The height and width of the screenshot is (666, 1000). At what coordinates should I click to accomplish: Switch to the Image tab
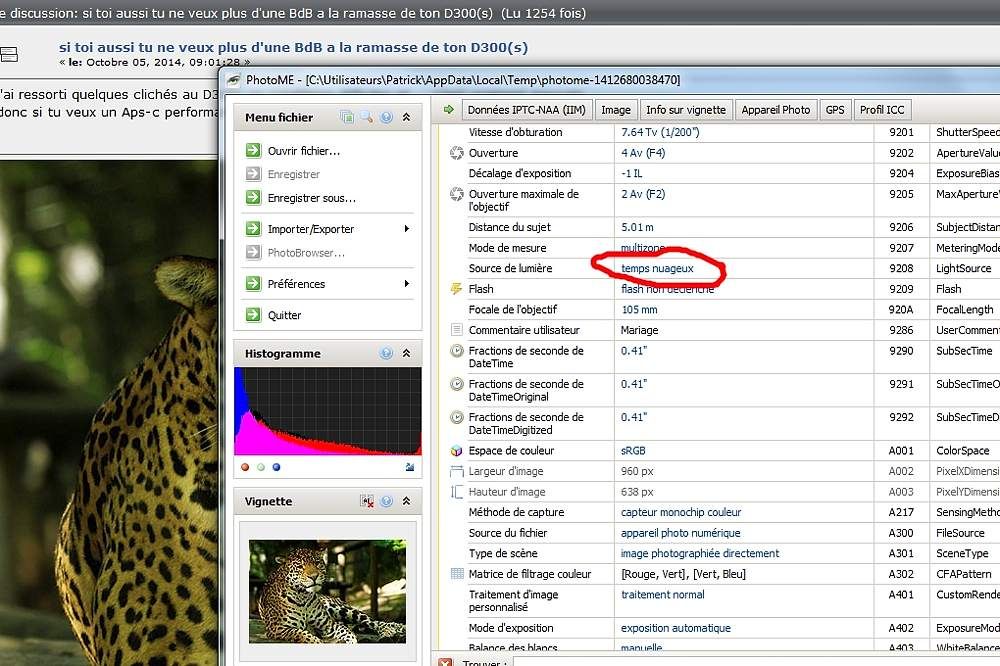(x=616, y=110)
